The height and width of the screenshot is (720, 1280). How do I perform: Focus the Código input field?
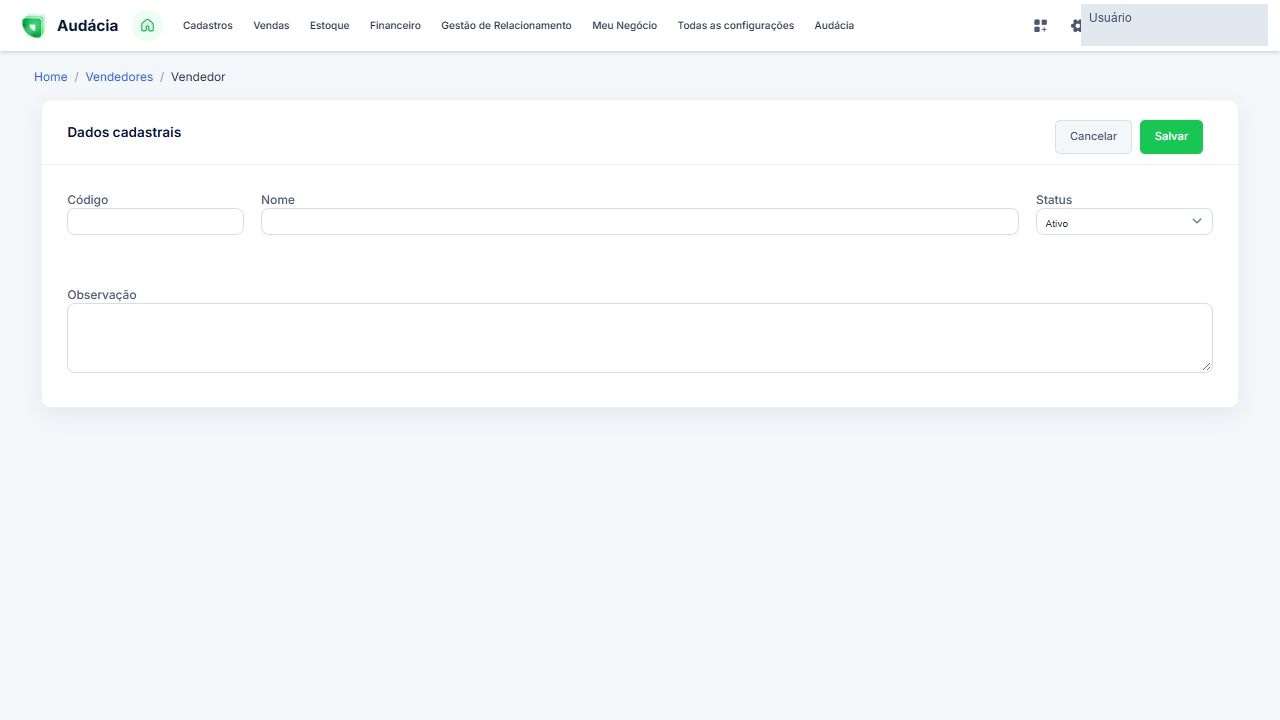pos(155,222)
